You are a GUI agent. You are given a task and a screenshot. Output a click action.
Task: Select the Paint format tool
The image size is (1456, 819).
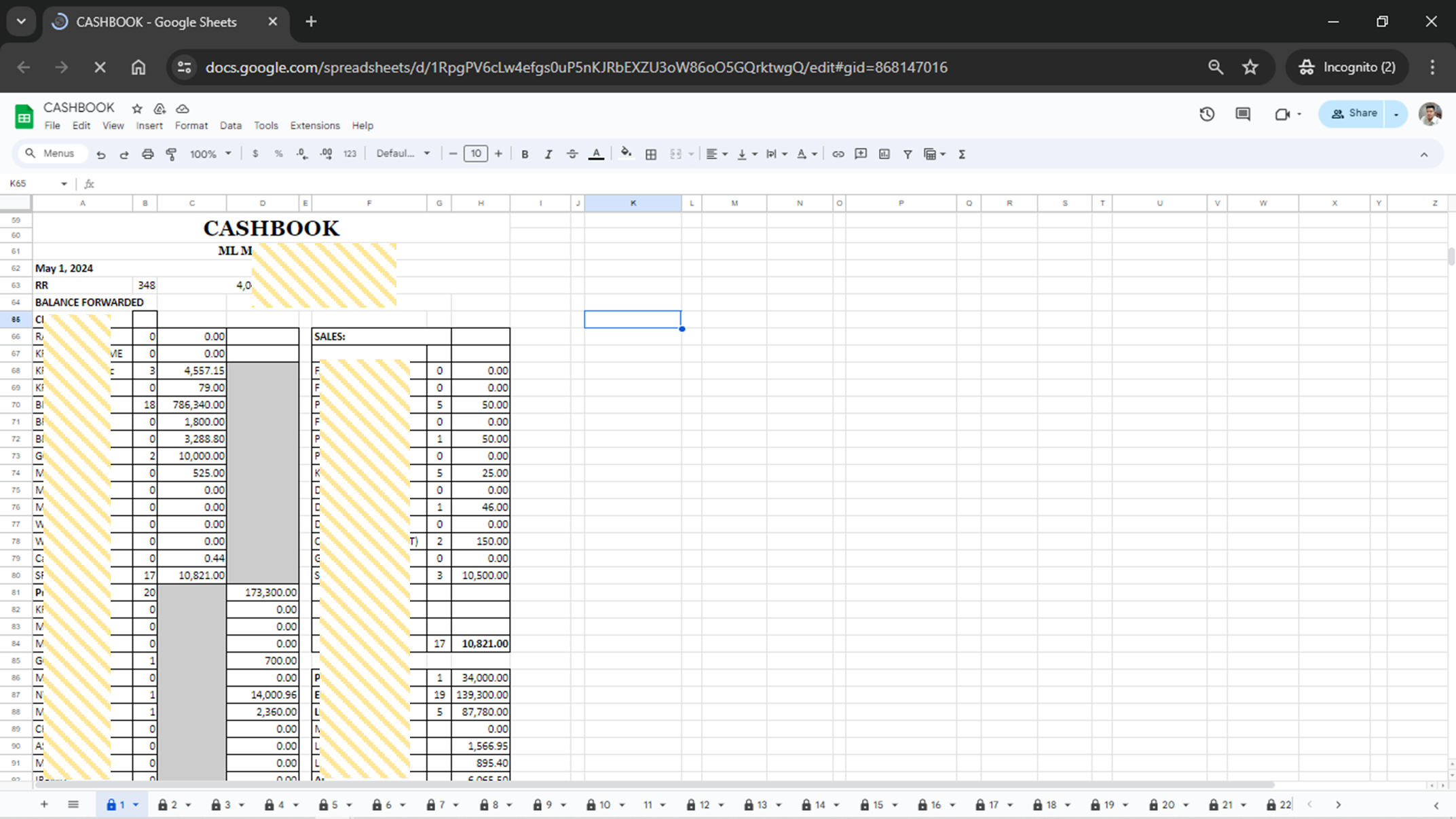[171, 154]
